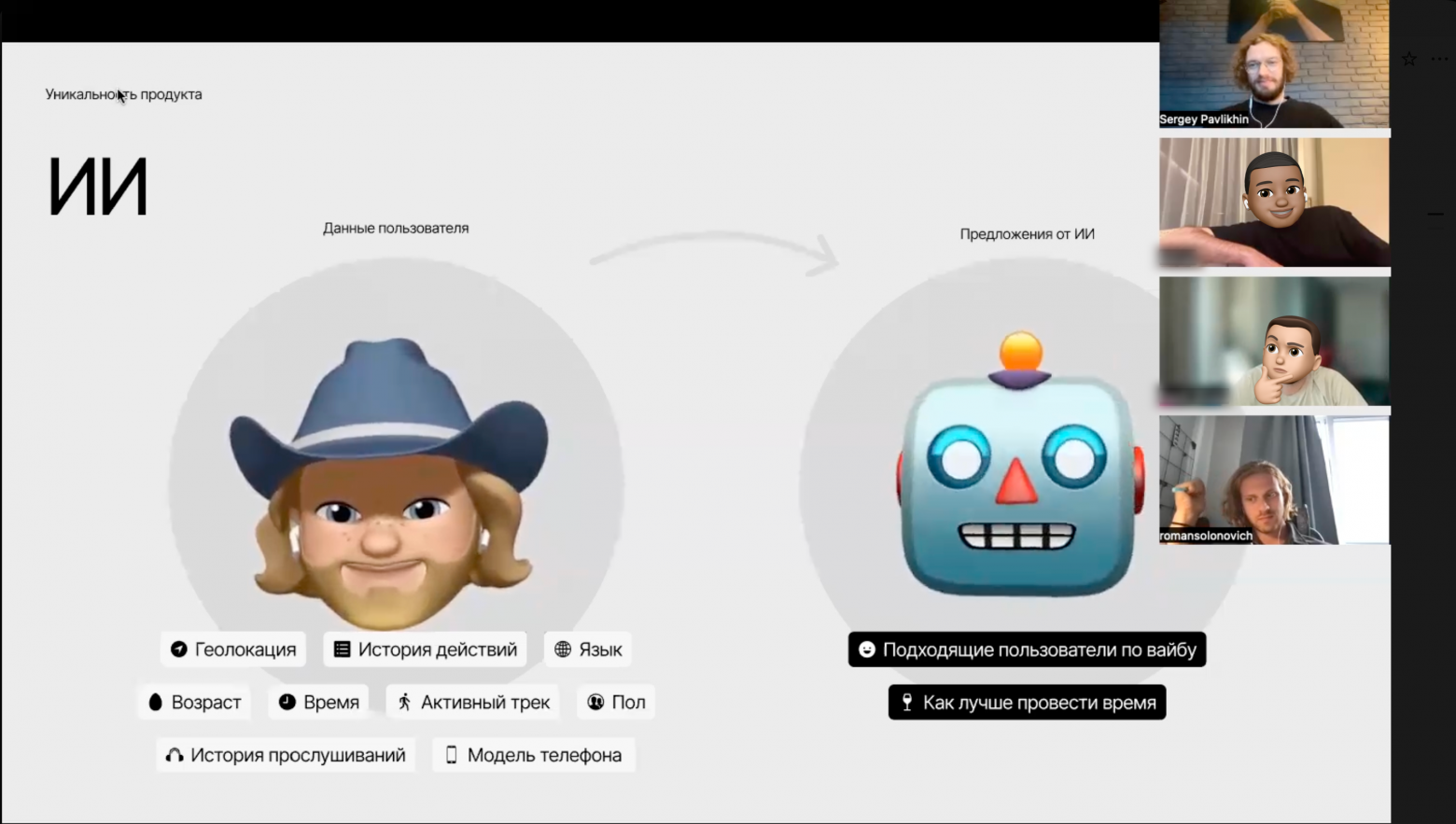Click the Геолокация tag chip
This screenshot has height=824, width=1456.
pyautogui.click(x=233, y=649)
